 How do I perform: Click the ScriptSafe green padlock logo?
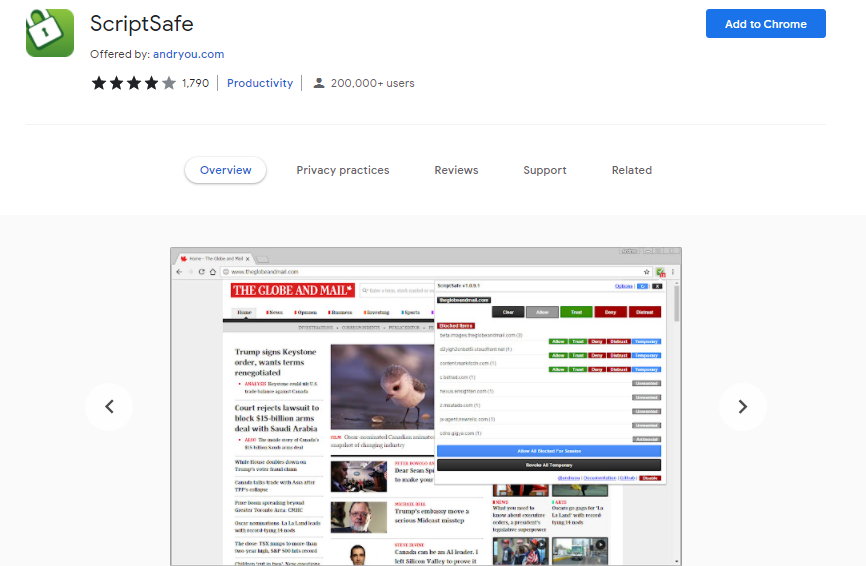tap(50, 33)
